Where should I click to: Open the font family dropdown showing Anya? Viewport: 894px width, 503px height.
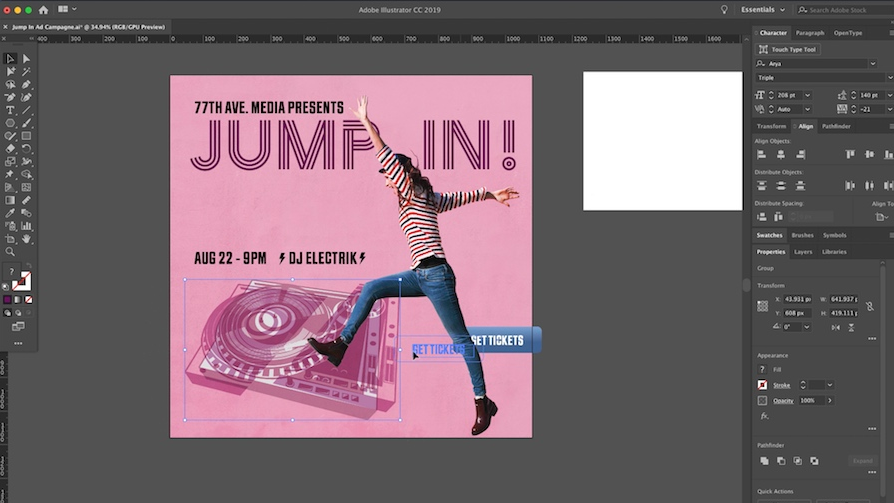pos(872,63)
